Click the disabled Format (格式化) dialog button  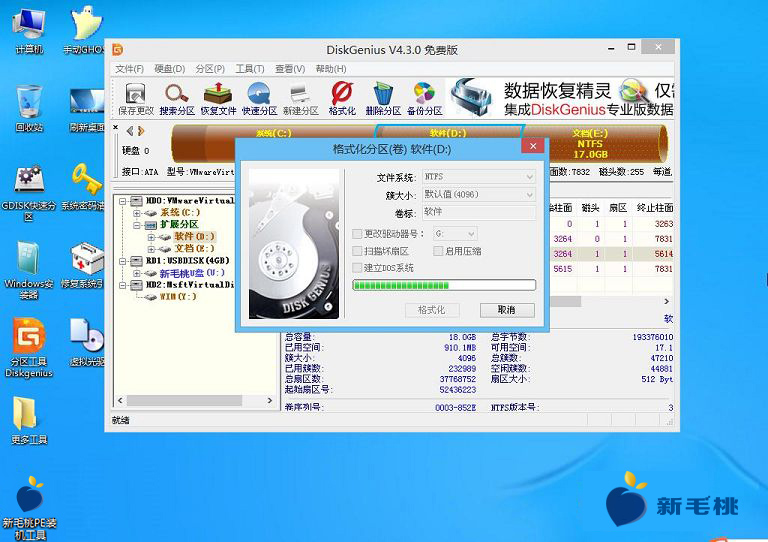(432, 310)
